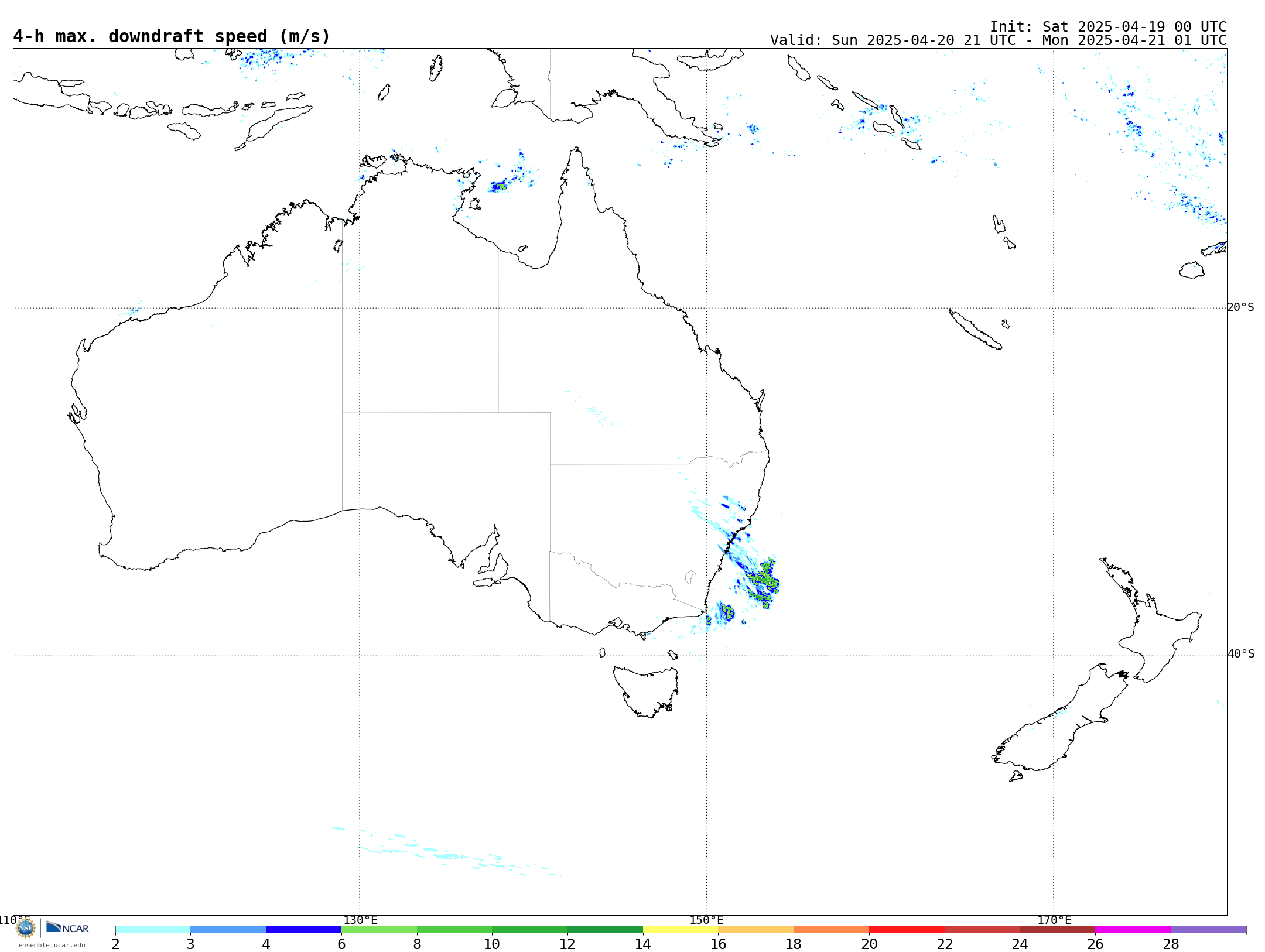Click the 3–4 m/s light blue swatch
The height and width of the screenshot is (952, 1265).
coord(228,930)
